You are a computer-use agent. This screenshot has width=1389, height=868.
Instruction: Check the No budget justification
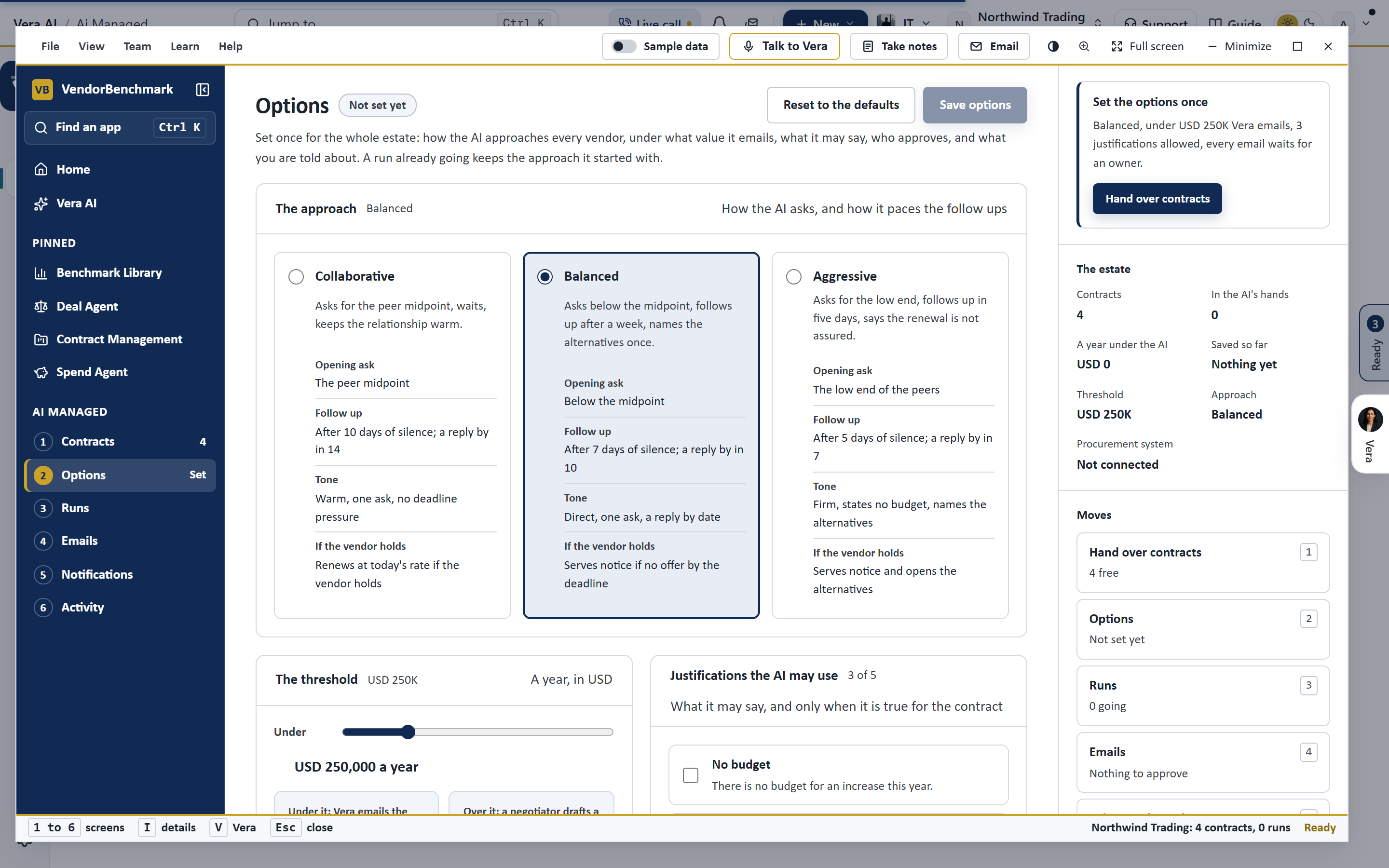691,775
